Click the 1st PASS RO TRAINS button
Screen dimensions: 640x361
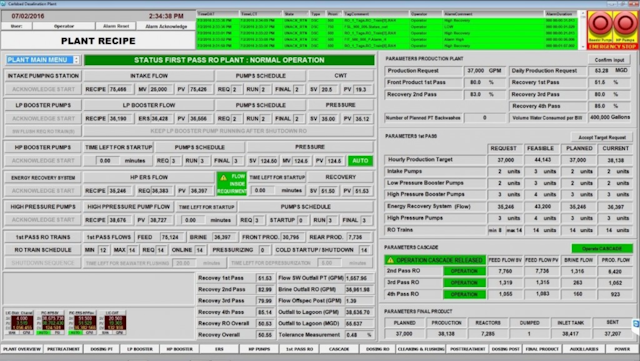click(x=43, y=237)
